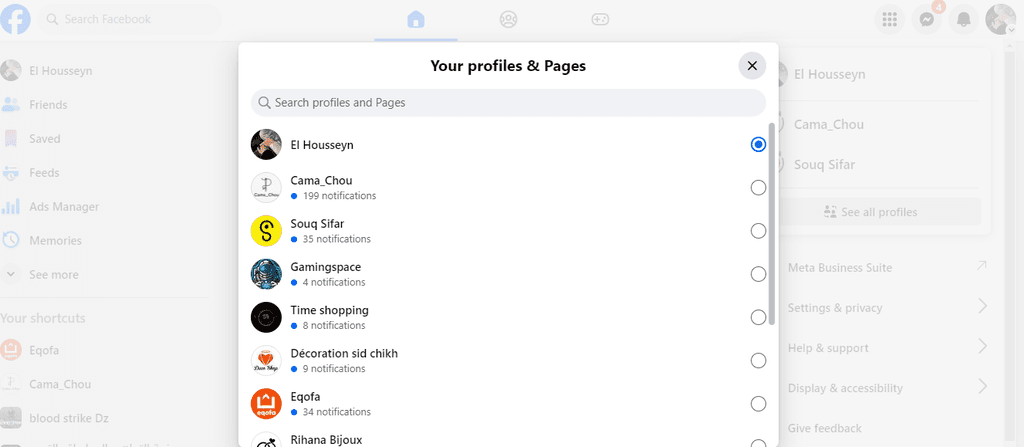Viewport: 1024px width, 447px height.
Task: Click the Cama_Chou page avatar in dialog
Action: tap(266, 188)
